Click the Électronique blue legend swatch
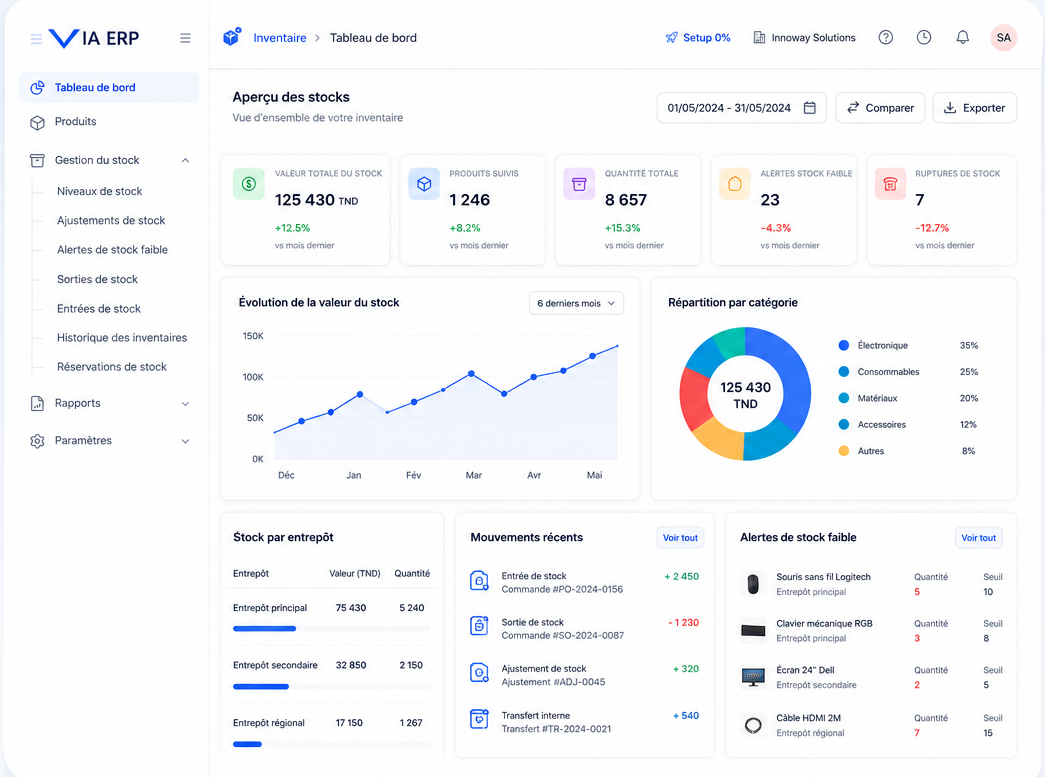This screenshot has height=777, width=1045. point(844,345)
